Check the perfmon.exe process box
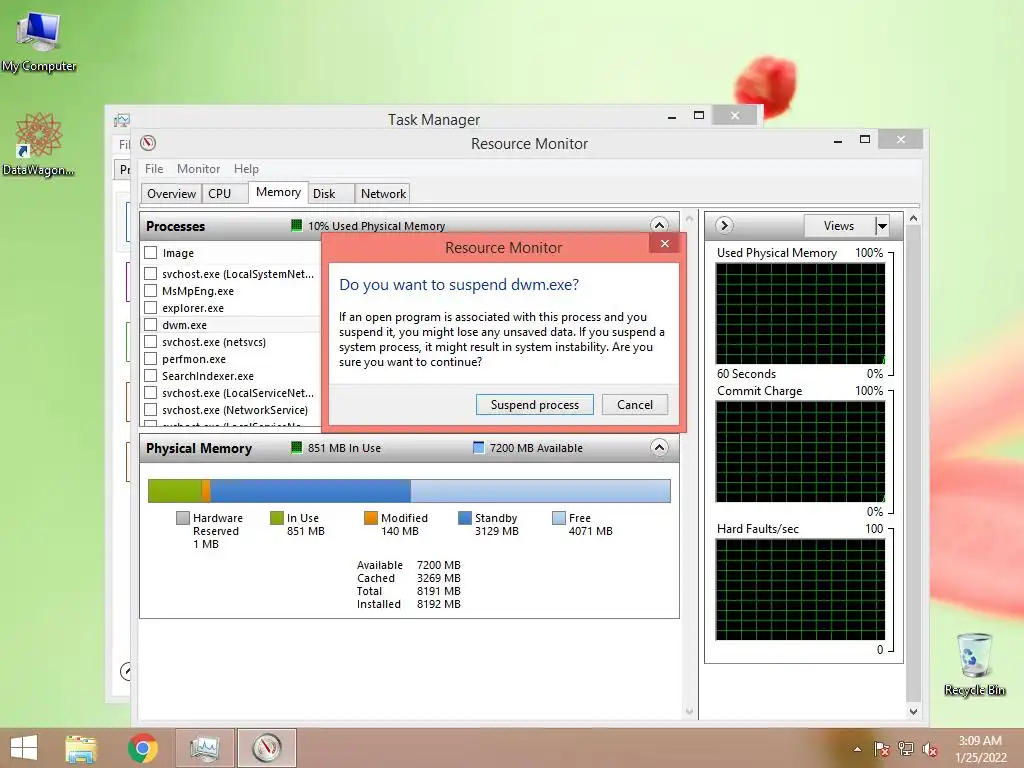 click(x=151, y=359)
